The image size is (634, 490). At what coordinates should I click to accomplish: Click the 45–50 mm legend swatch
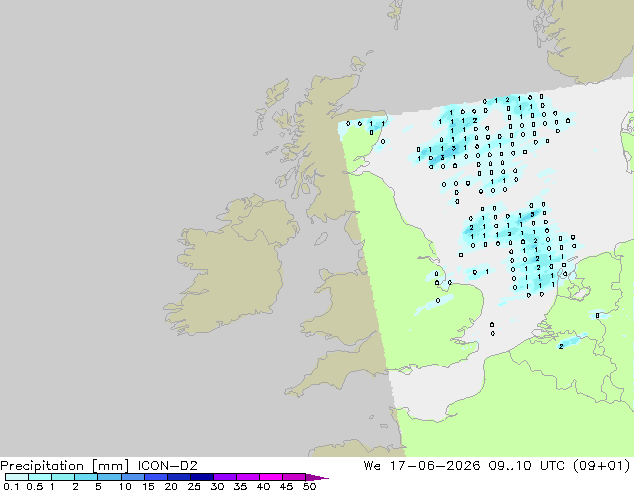pyautogui.click(x=294, y=477)
